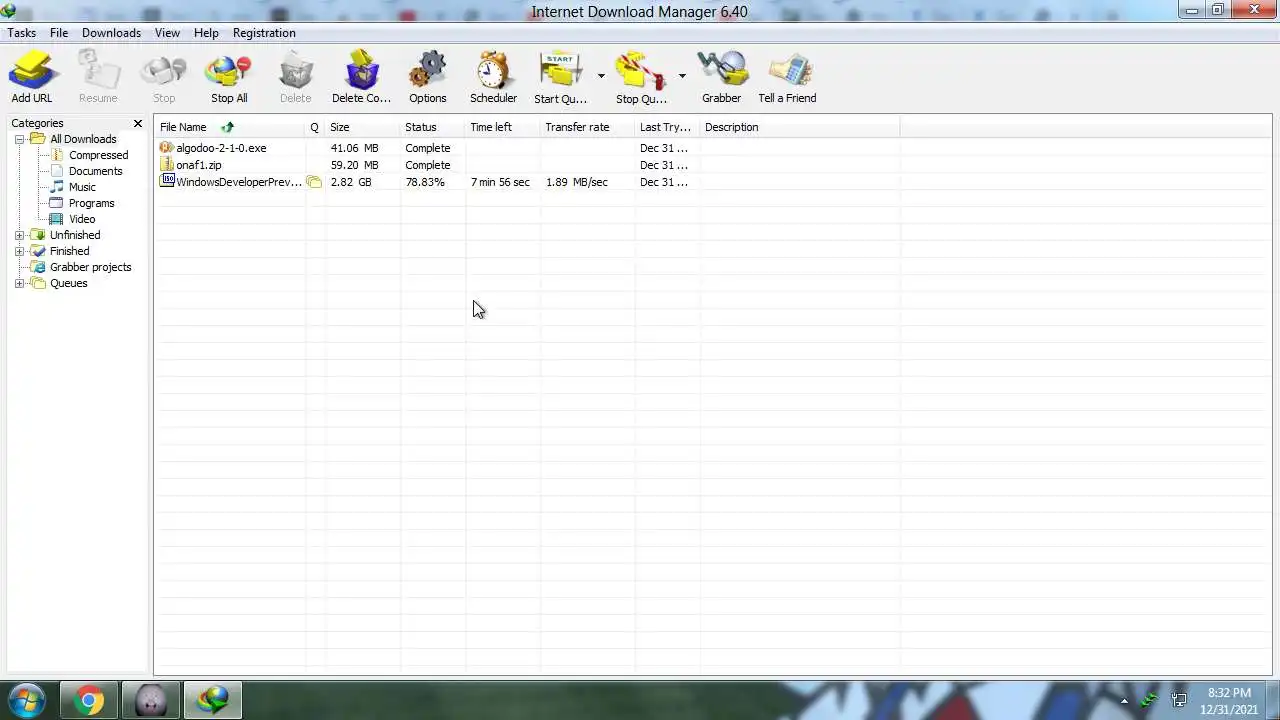The image size is (1280, 720).
Task: Sort by the Last Try column
Action: (668, 127)
